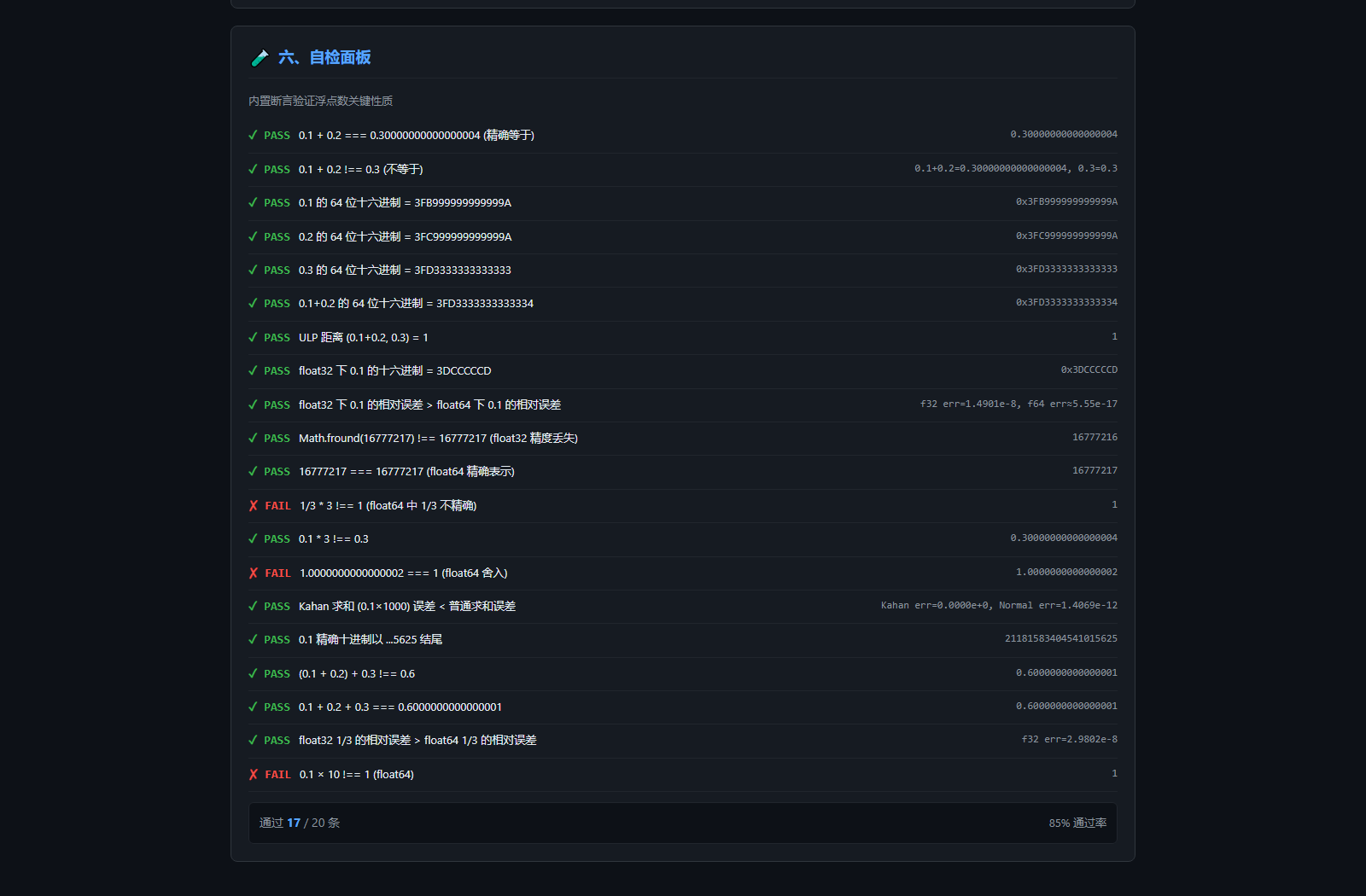Click the Kahan err / Normal err result value
Image resolution: width=1366 pixels, height=896 pixels.
coord(999,606)
